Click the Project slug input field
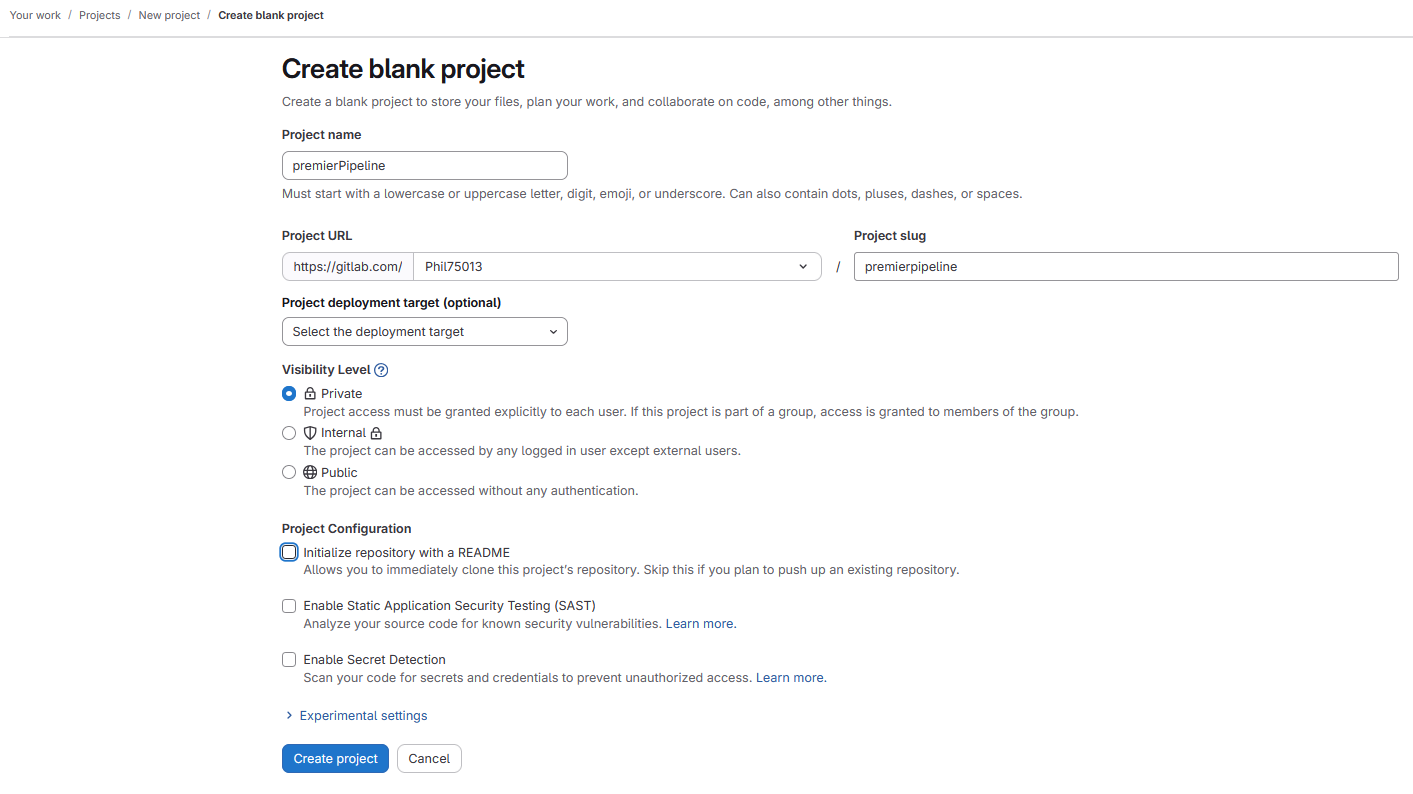The height and width of the screenshot is (794, 1413). (1125, 267)
